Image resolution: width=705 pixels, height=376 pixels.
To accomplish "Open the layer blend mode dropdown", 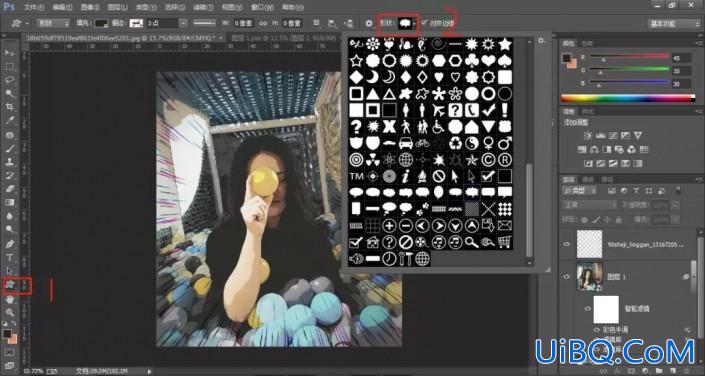I will point(590,205).
